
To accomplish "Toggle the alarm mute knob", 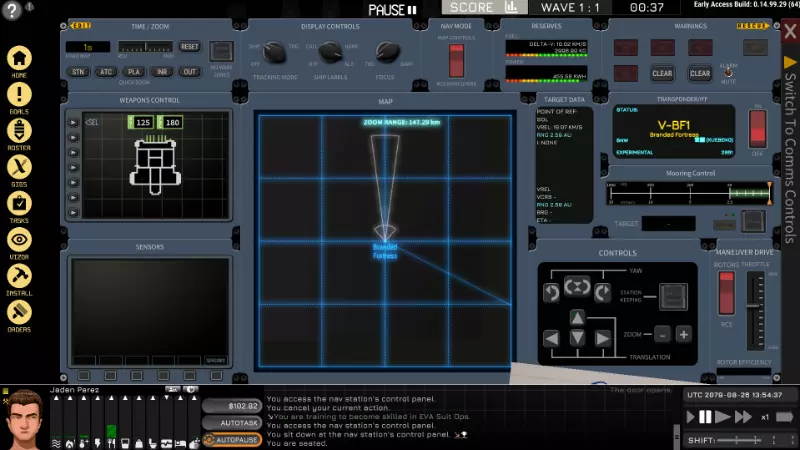I will [x=728, y=73].
